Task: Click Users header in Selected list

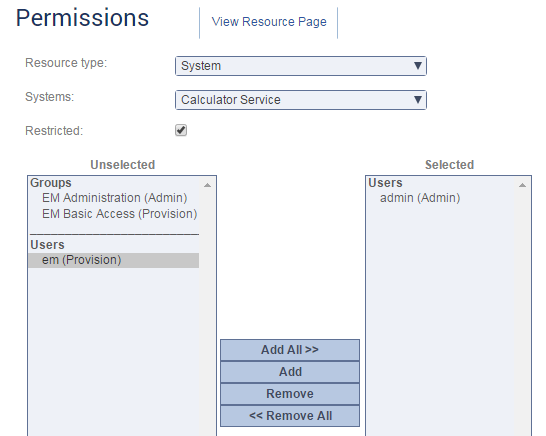Action: pyautogui.click(x=385, y=183)
